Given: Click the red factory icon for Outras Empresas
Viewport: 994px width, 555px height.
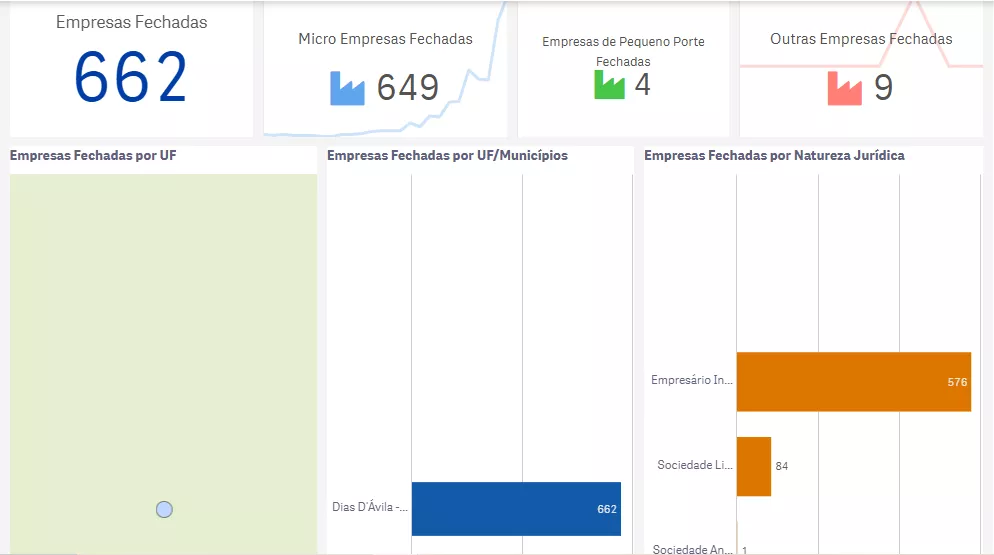Looking at the screenshot, I should [845, 88].
